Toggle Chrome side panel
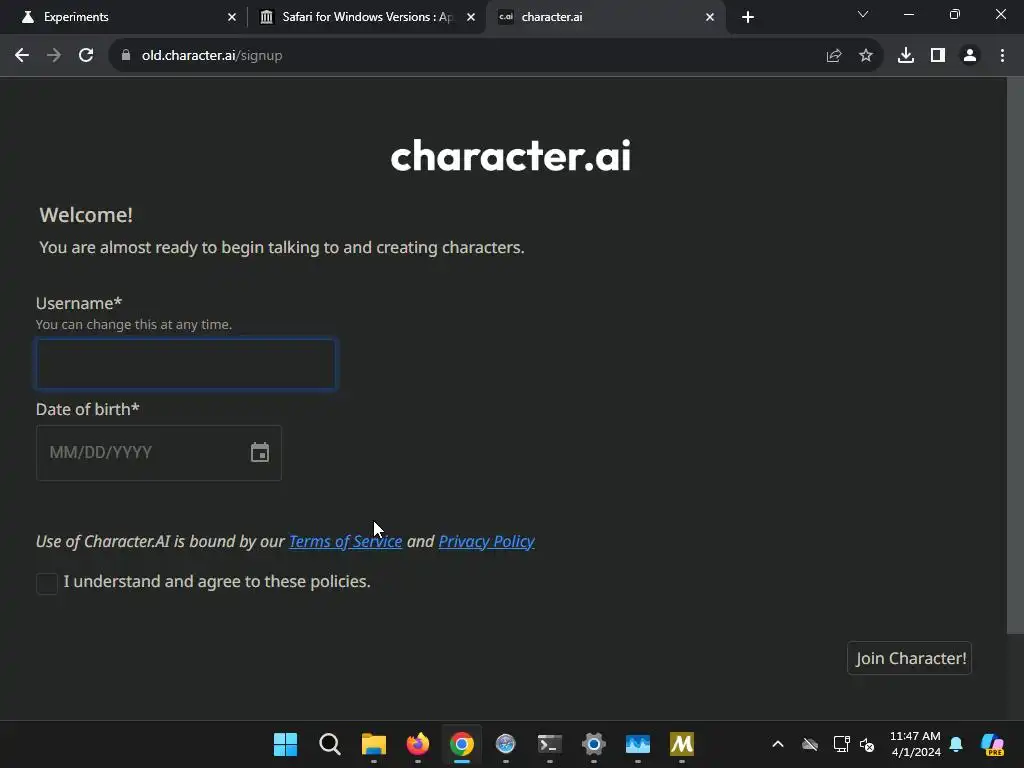 pos(937,56)
